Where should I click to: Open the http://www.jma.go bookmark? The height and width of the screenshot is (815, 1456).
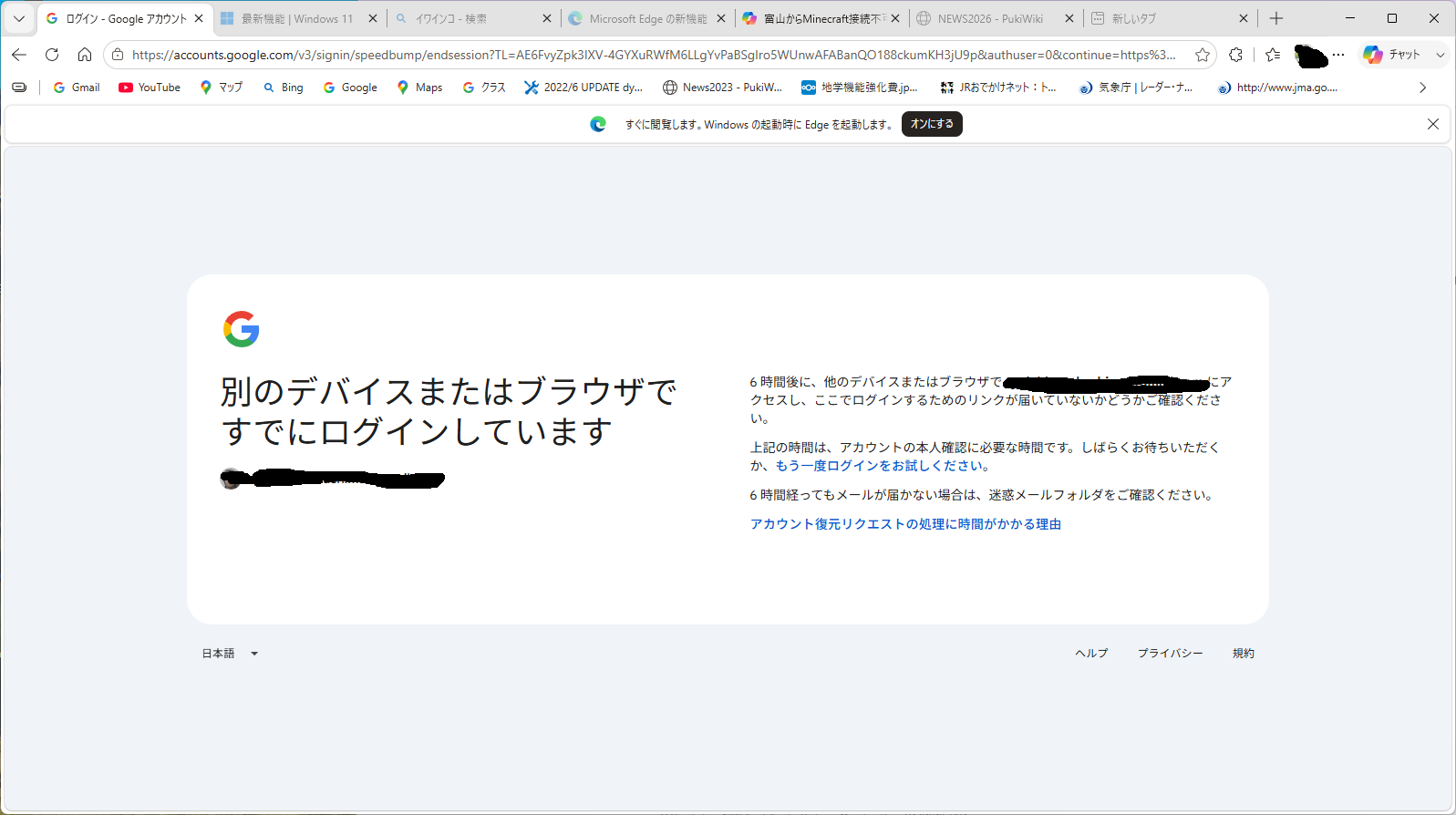pyautogui.click(x=1277, y=88)
